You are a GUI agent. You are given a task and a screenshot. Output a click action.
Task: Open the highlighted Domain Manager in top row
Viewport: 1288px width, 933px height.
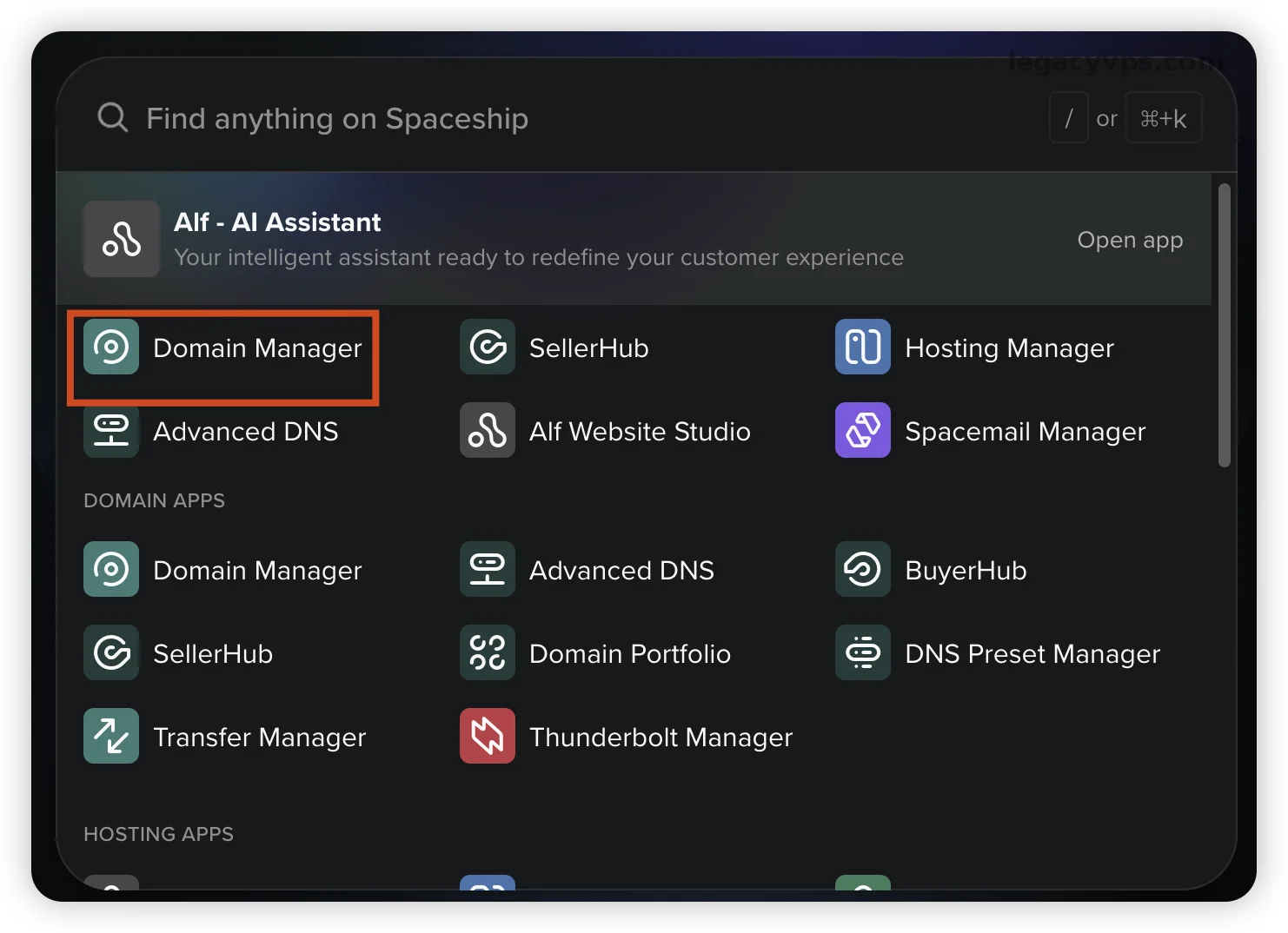pos(223,348)
